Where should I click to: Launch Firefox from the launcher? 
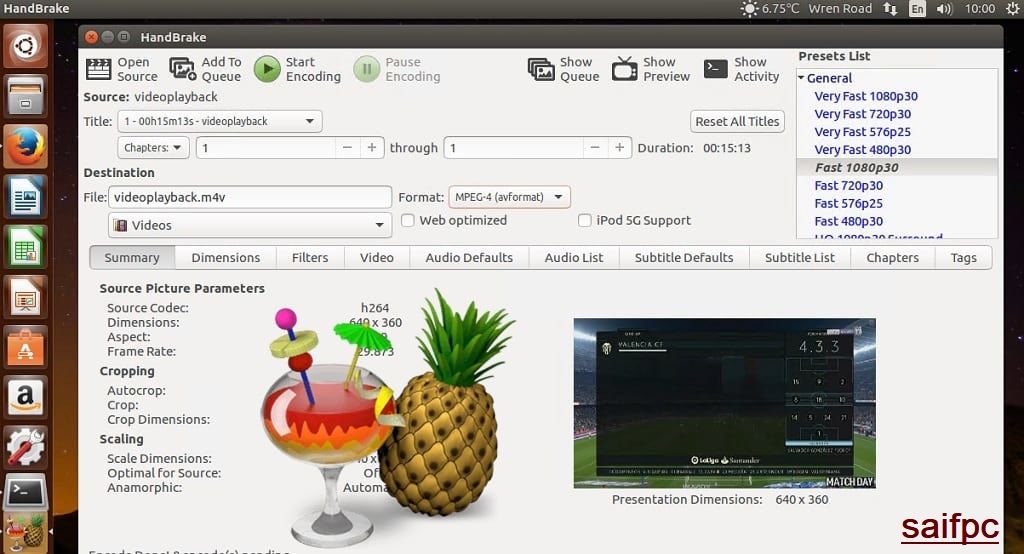(x=25, y=146)
